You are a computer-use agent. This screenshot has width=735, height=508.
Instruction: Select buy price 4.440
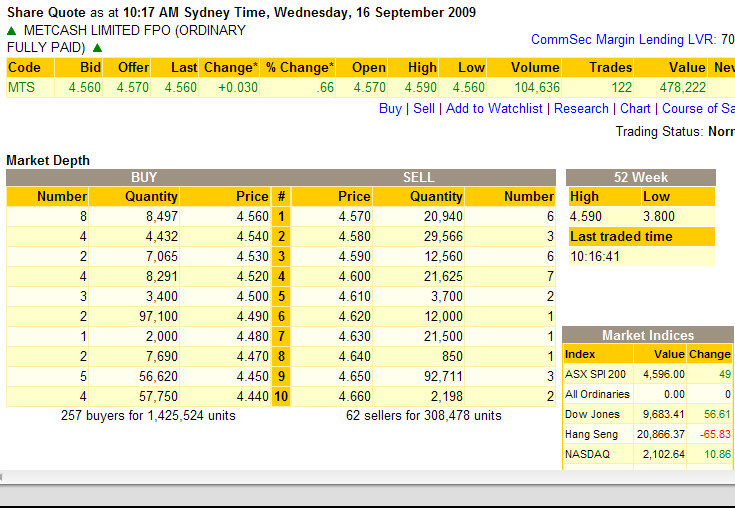253,396
